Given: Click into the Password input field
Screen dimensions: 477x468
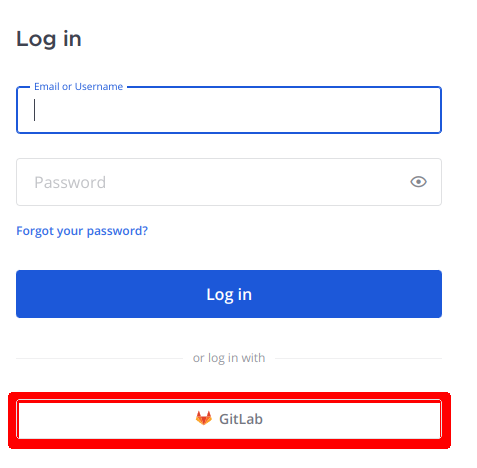Looking at the screenshot, I should (x=229, y=182).
